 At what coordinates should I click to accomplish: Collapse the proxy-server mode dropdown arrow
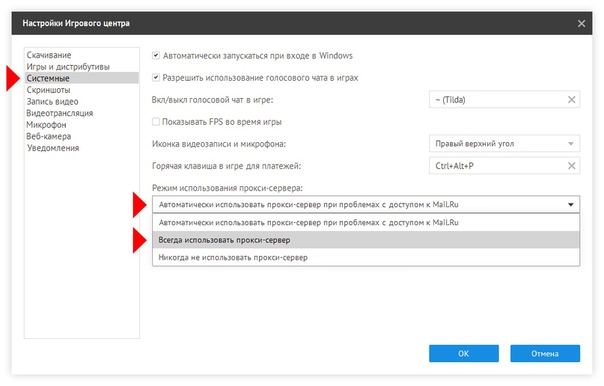(x=570, y=205)
